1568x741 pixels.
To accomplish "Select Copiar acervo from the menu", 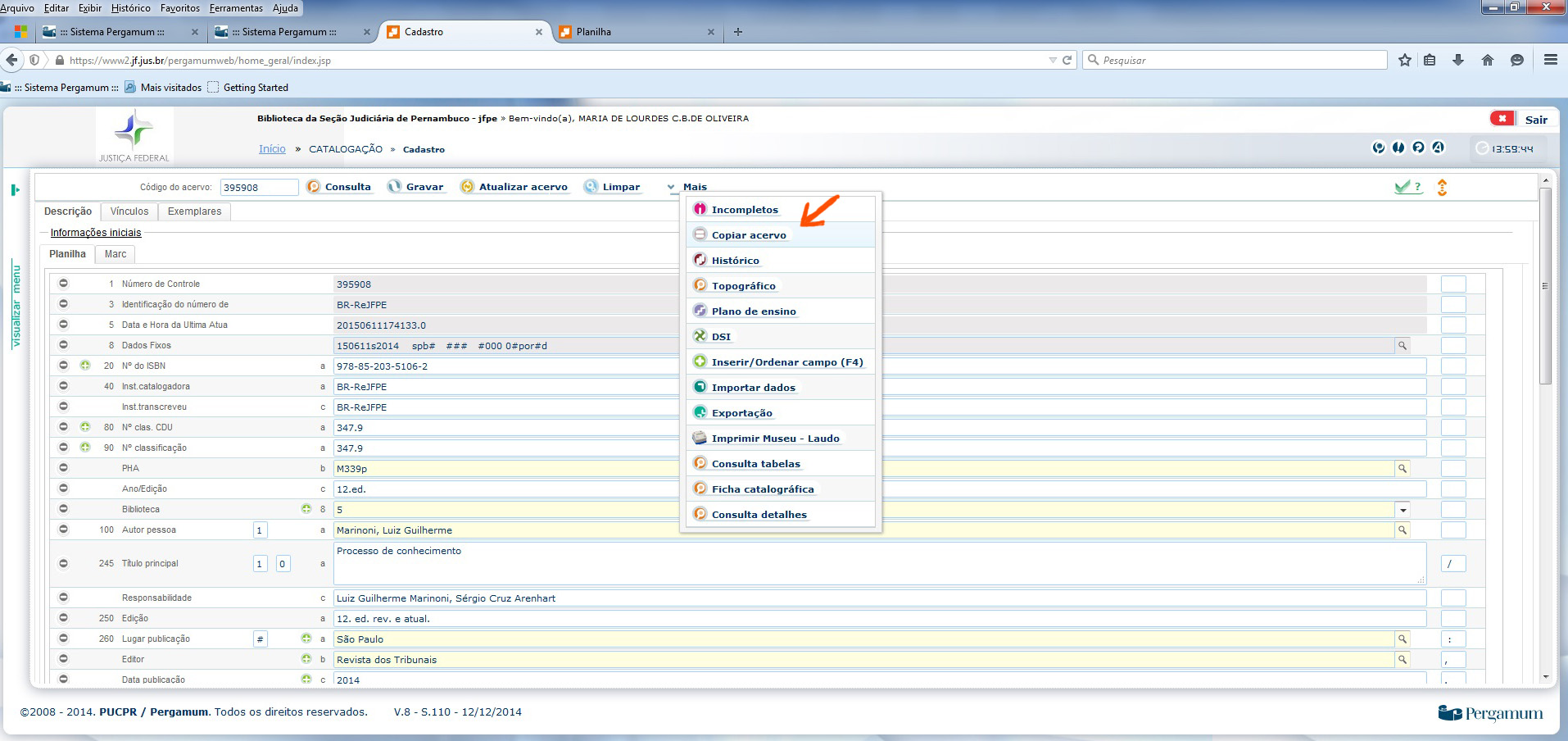I will (748, 235).
